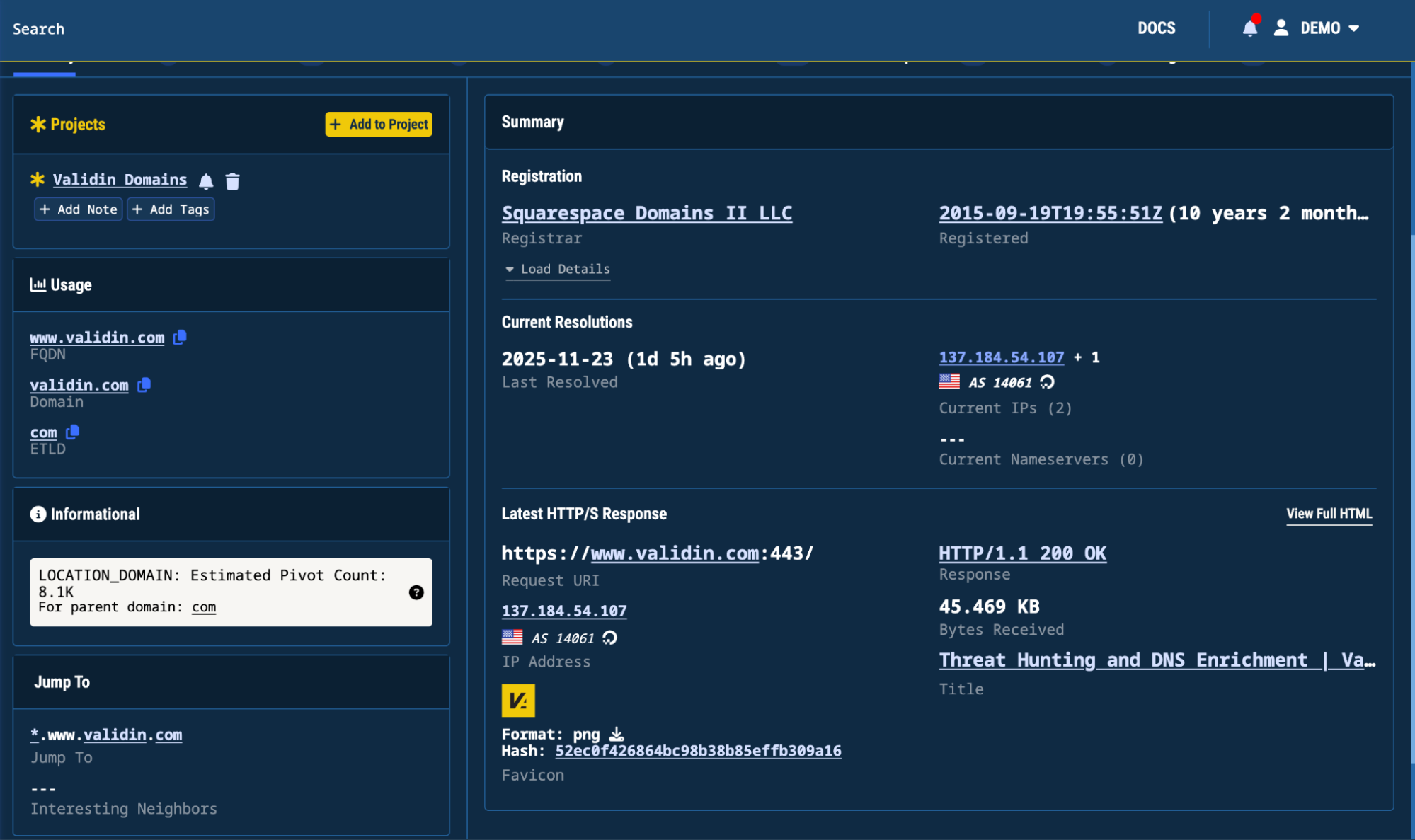This screenshot has width=1415, height=840.
Task: Toggle alert bell for Validin Domains project
Action: (206, 181)
